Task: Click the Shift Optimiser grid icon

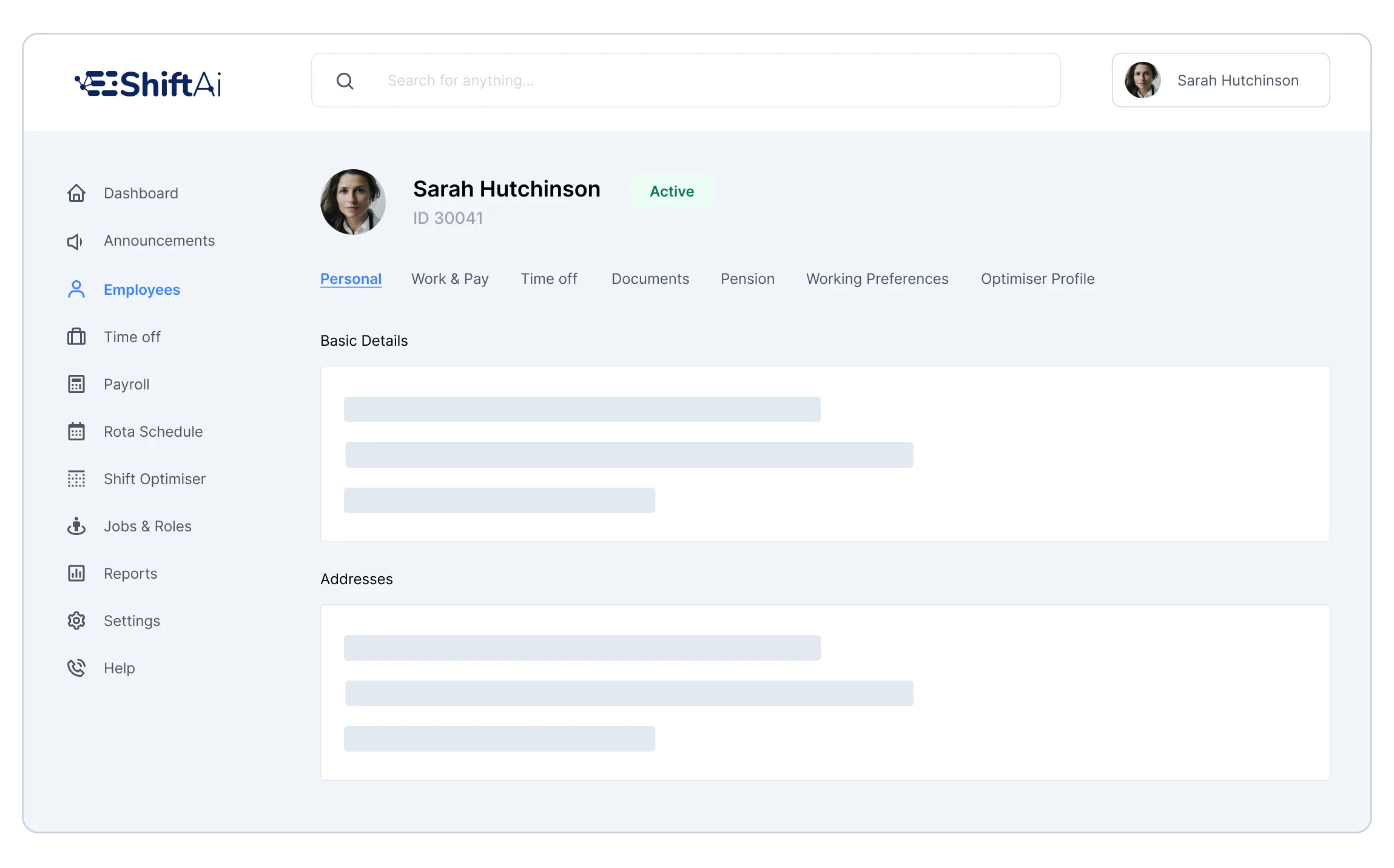Action: click(x=76, y=479)
